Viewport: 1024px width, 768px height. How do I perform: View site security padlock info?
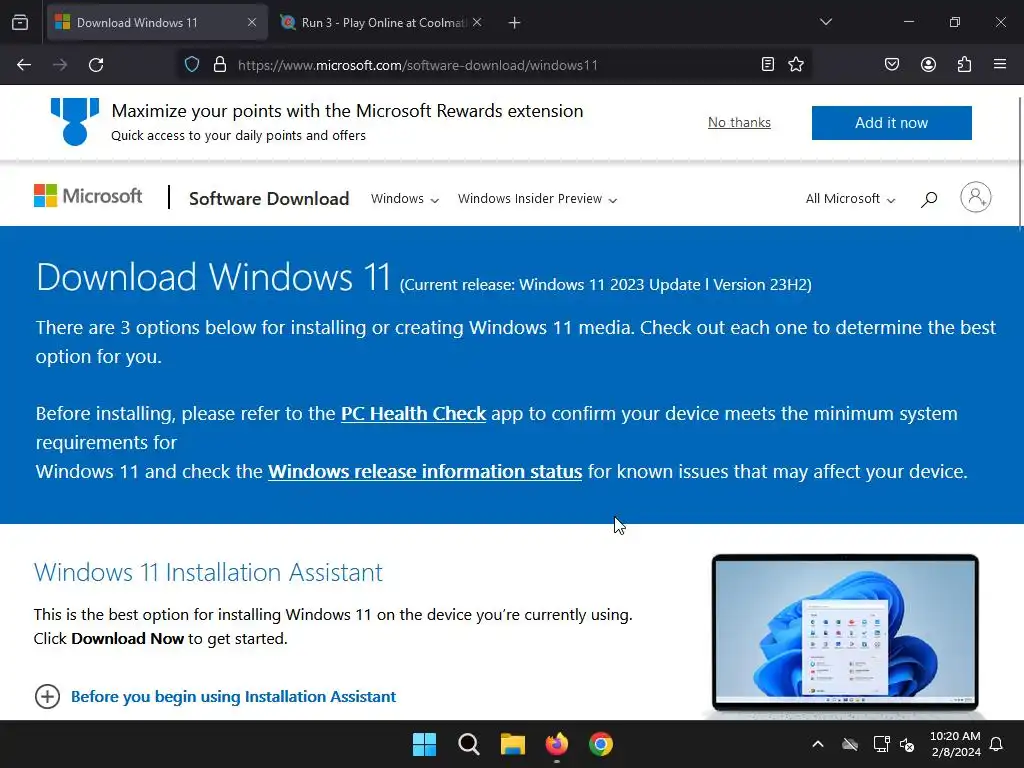tap(220, 65)
